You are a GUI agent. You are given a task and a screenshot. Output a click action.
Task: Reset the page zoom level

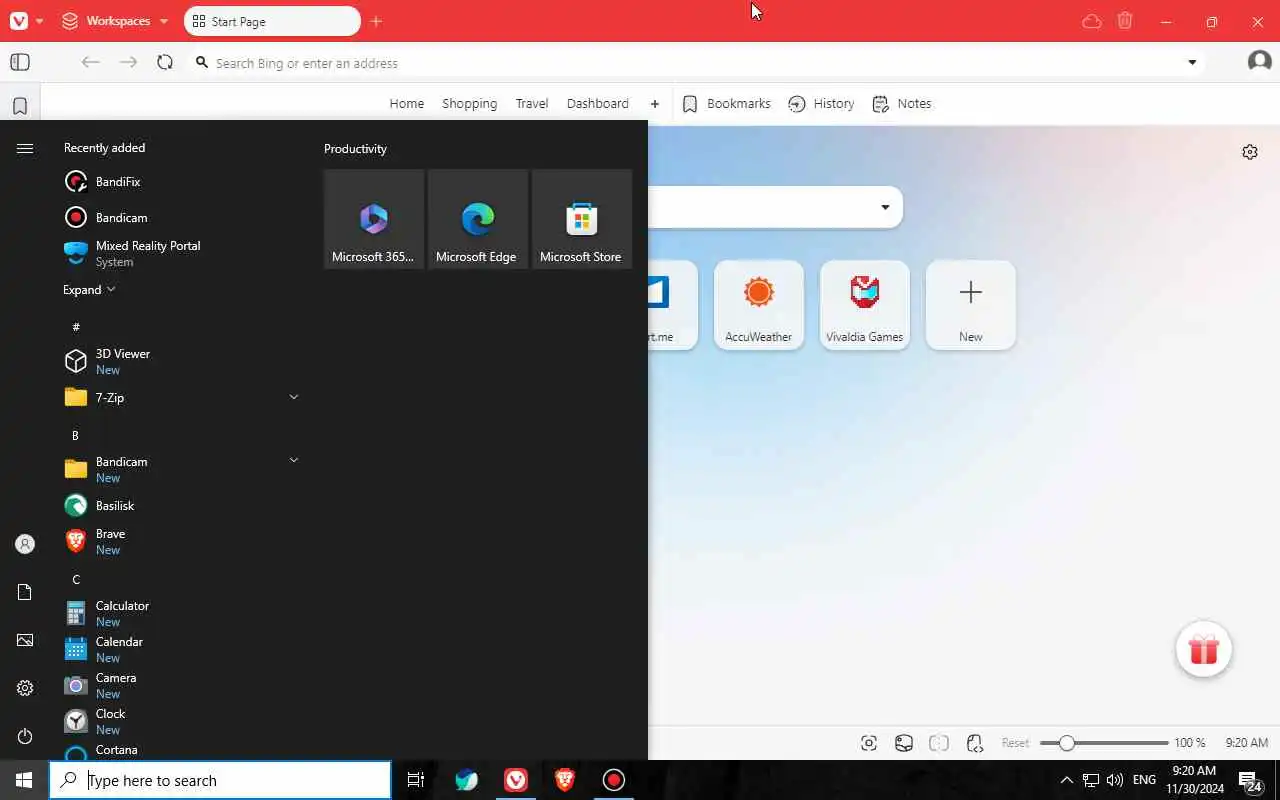click(1015, 743)
